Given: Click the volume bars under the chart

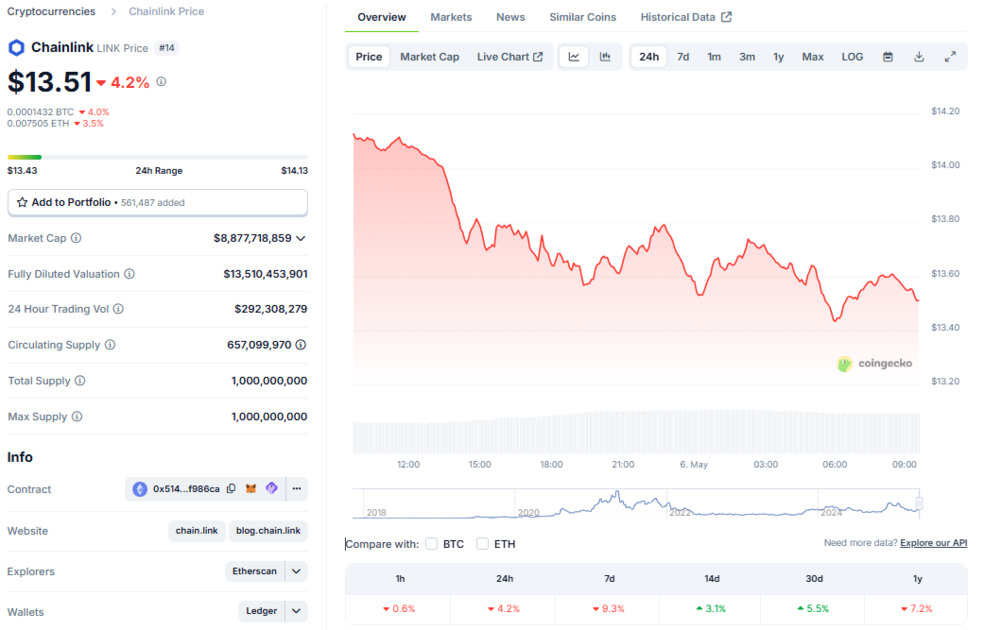Looking at the screenshot, I should tap(636, 432).
